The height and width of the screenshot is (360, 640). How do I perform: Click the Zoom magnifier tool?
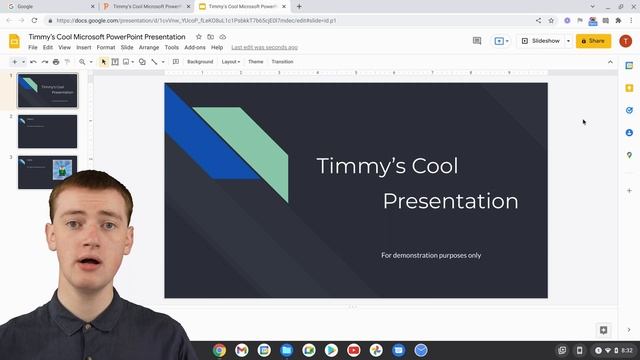point(82,62)
